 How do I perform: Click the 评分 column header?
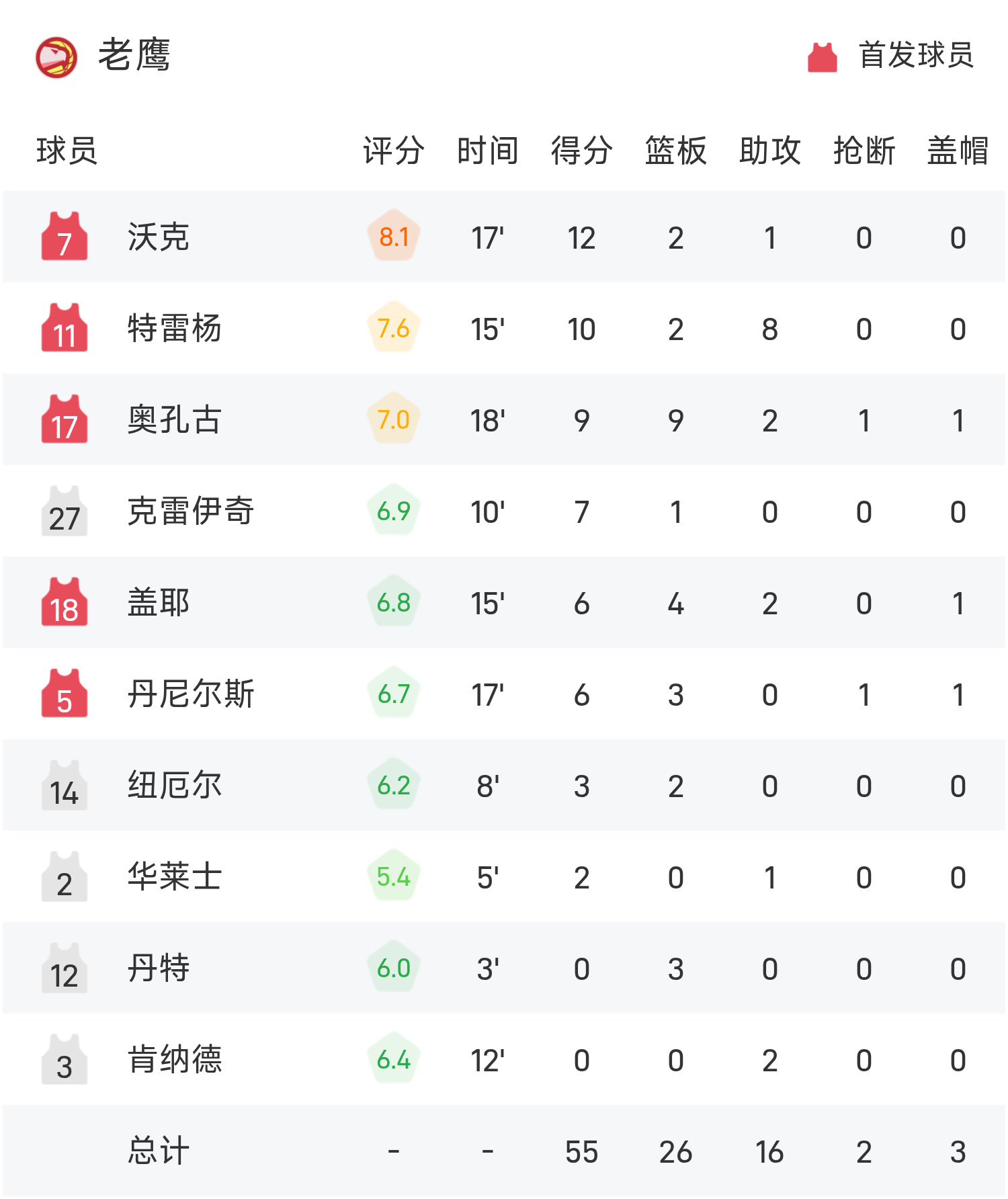tap(394, 151)
